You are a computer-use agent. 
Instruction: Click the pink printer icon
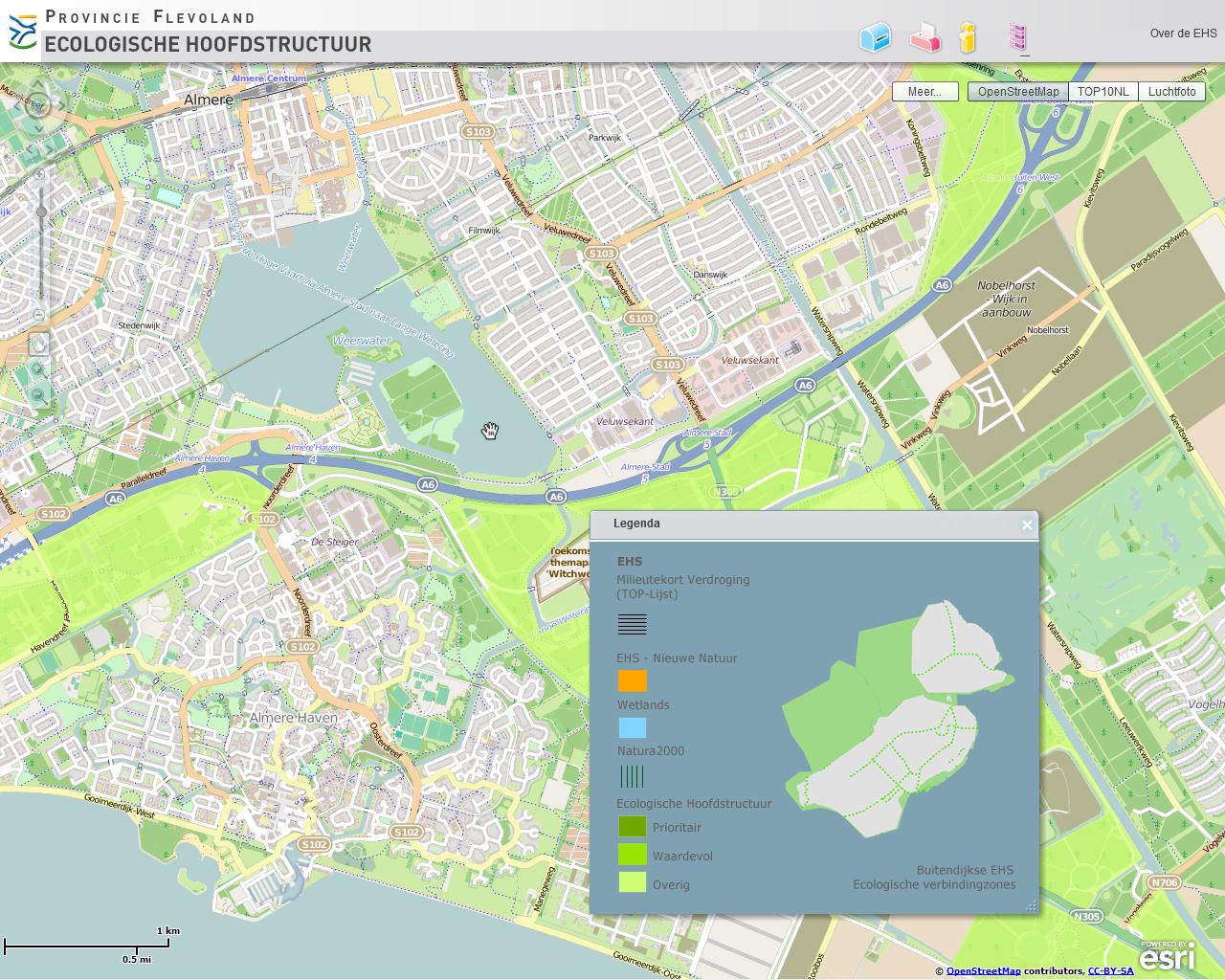[924, 38]
